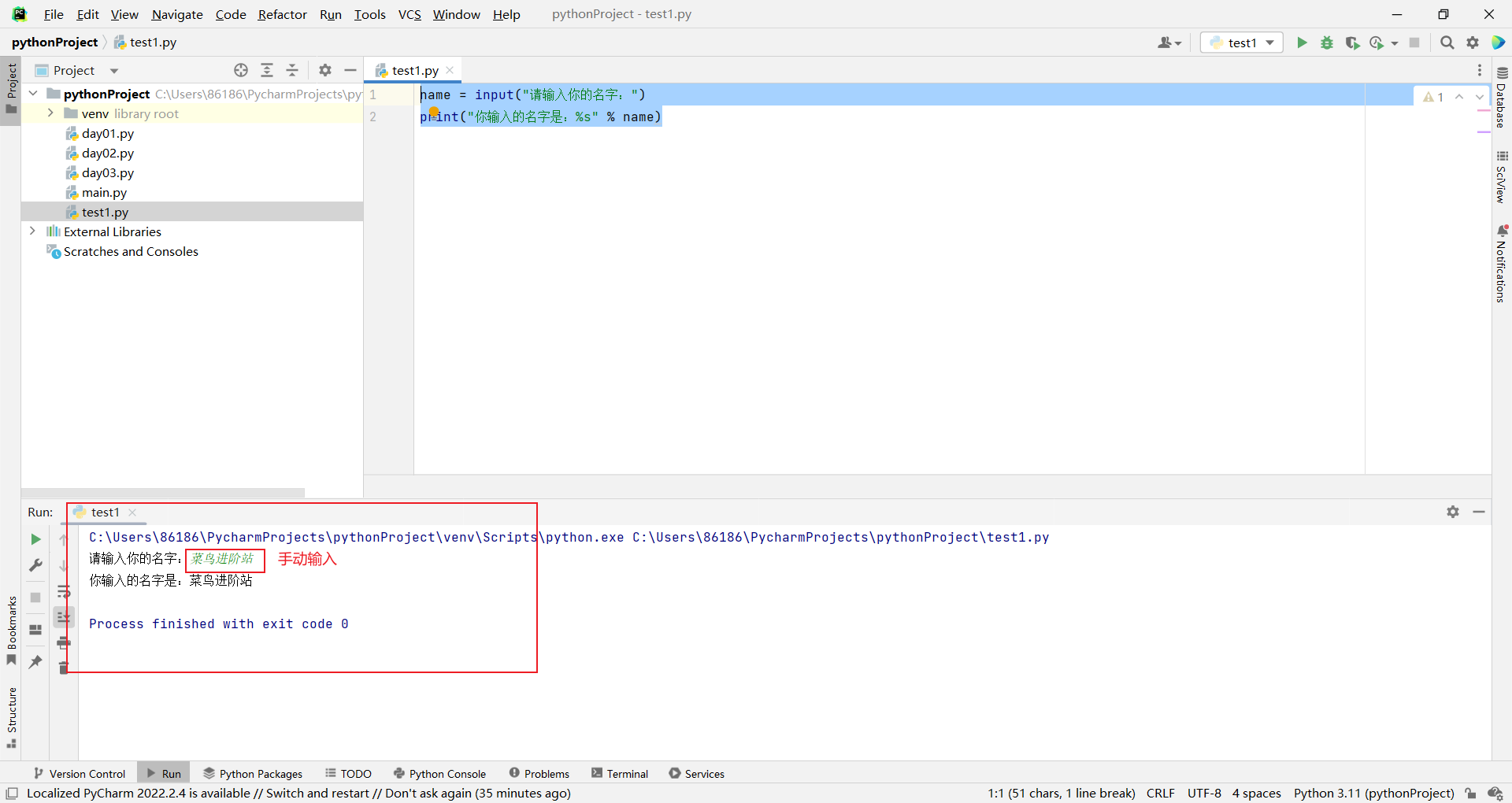Select opened file locator icon in Project panel
Image resolution: width=1512 pixels, height=803 pixels.
(241, 70)
